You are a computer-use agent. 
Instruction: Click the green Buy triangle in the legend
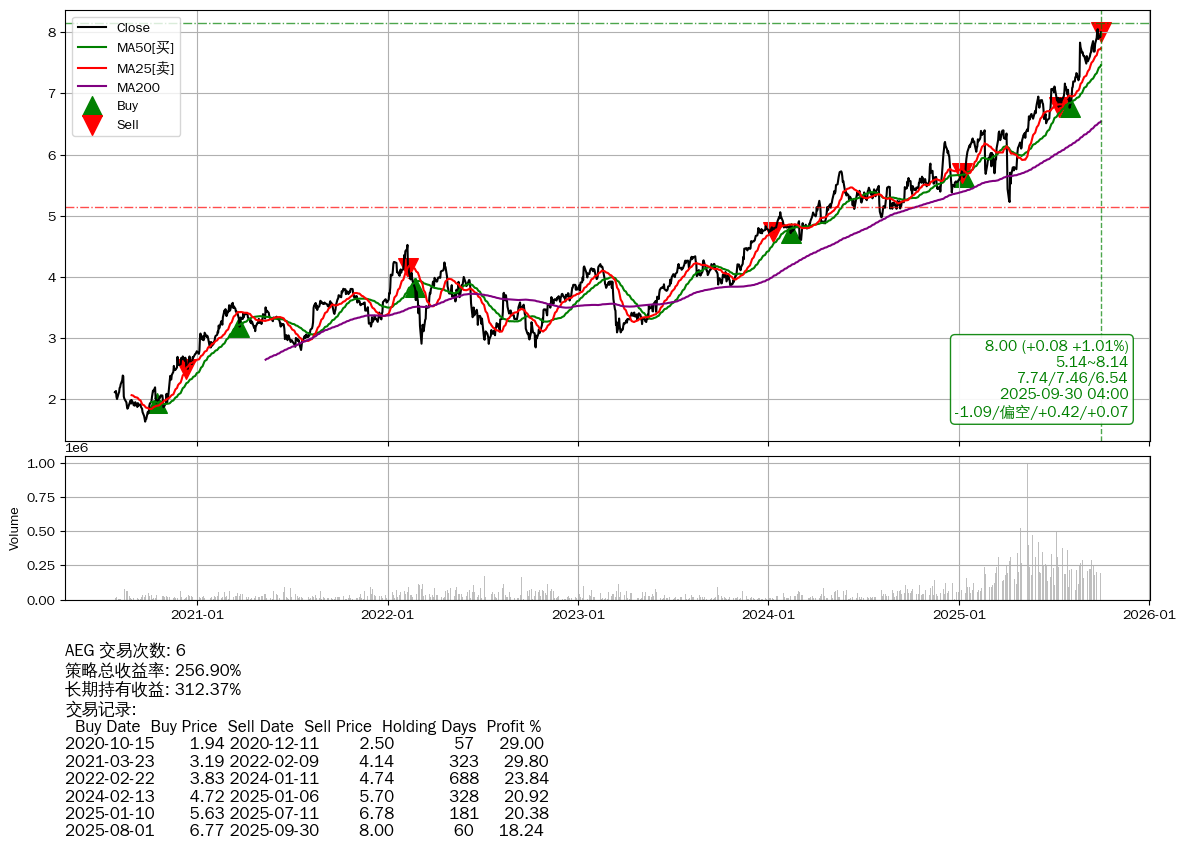(92, 106)
